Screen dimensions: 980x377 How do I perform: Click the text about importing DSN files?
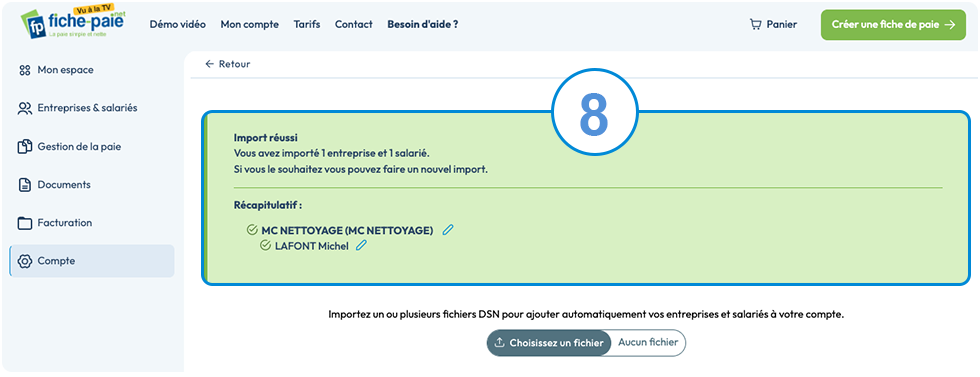point(587,314)
